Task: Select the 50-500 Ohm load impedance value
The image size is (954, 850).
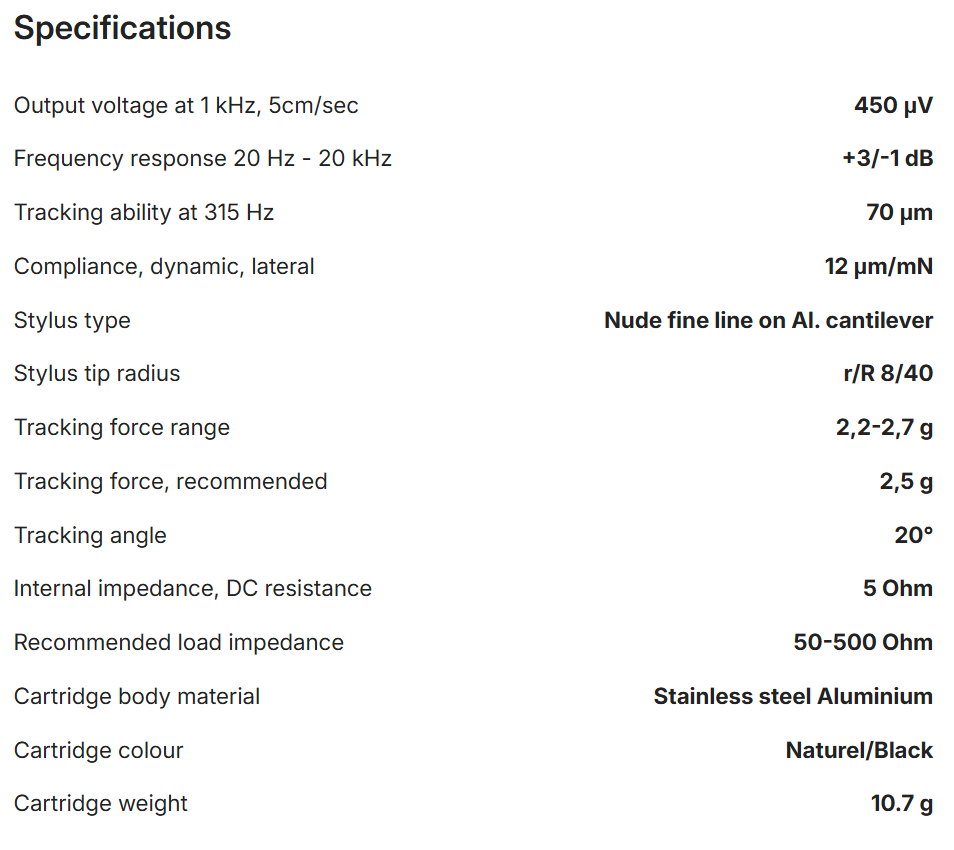Action: tap(863, 643)
